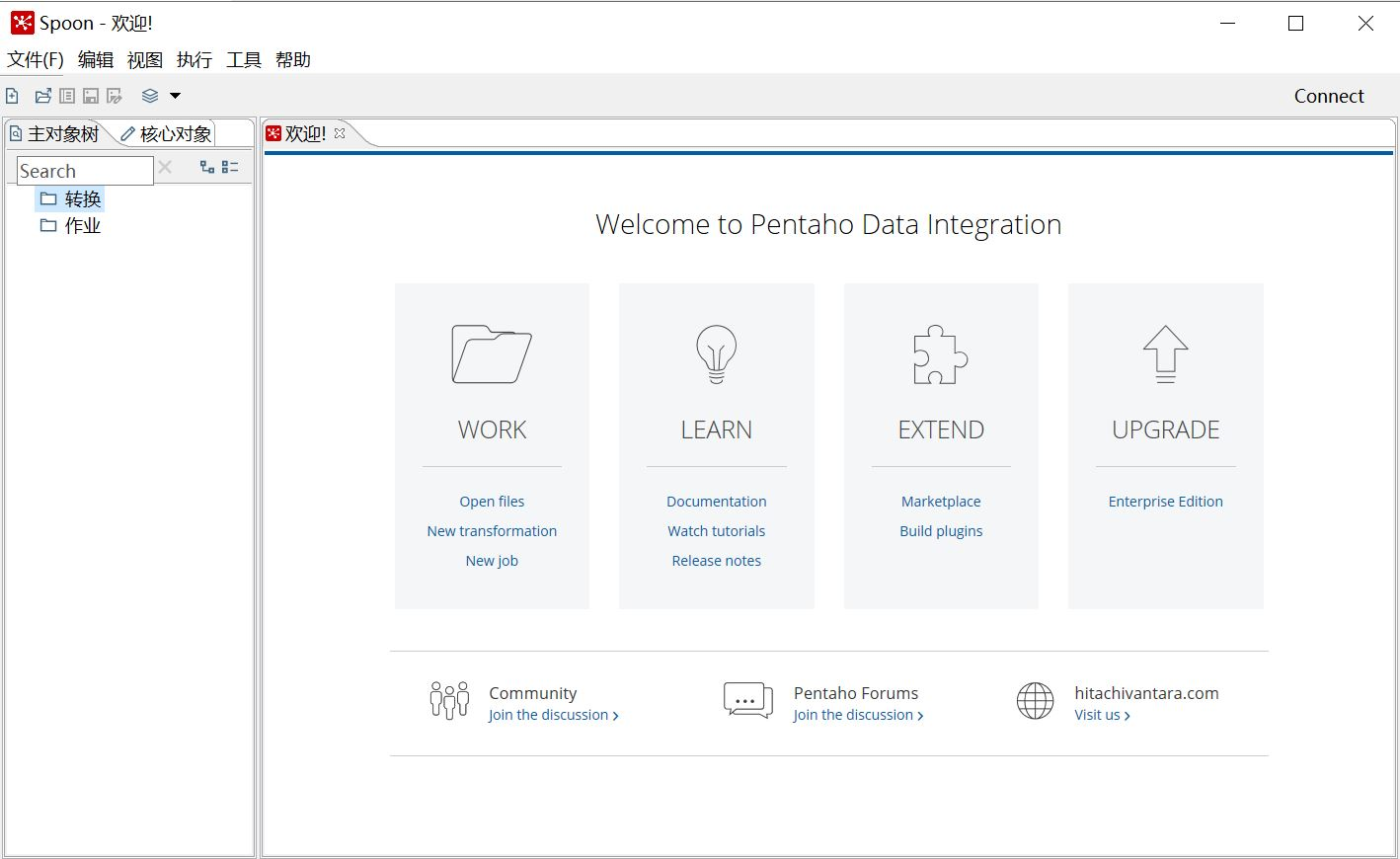Focus the Search input field
This screenshot has width=1400, height=859.
[85, 171]
